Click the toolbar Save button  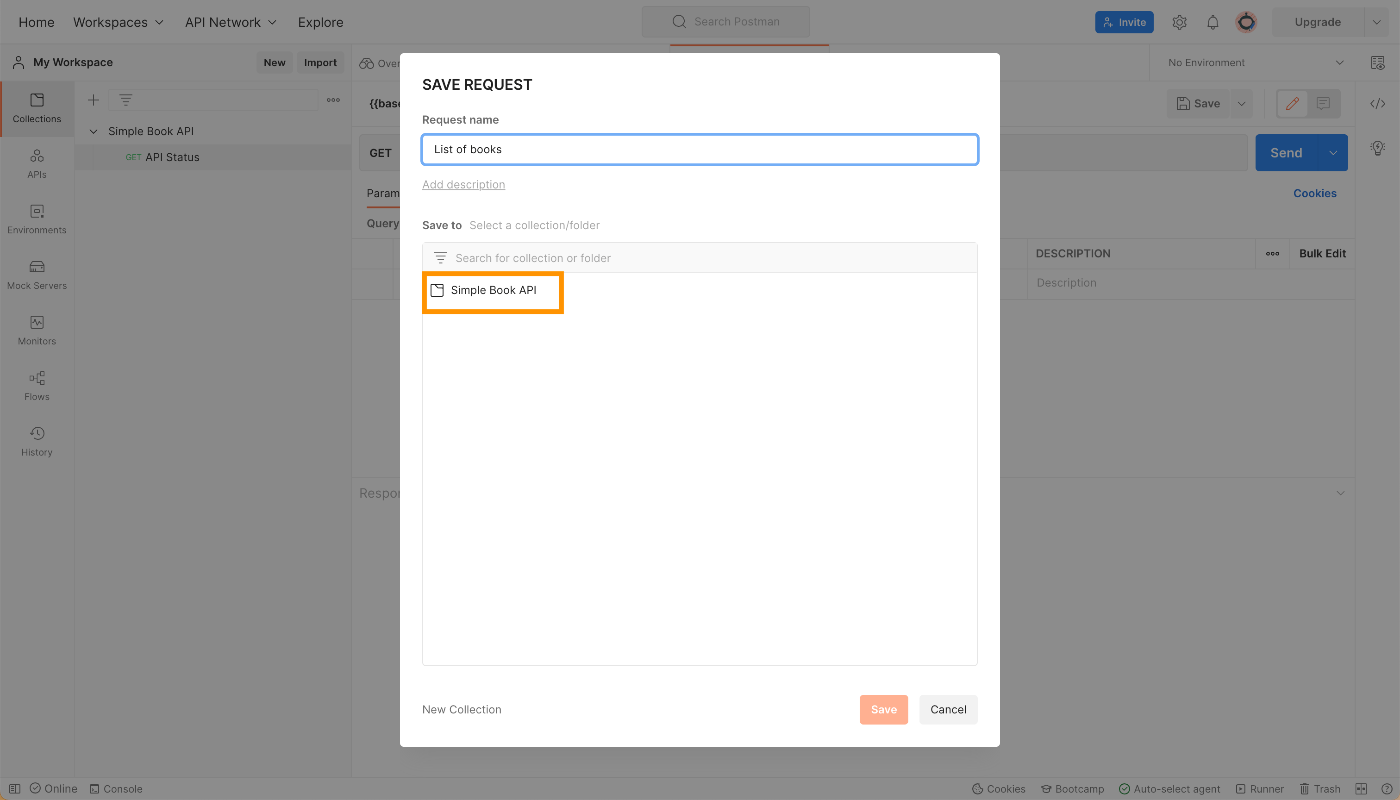(1198, 103)
